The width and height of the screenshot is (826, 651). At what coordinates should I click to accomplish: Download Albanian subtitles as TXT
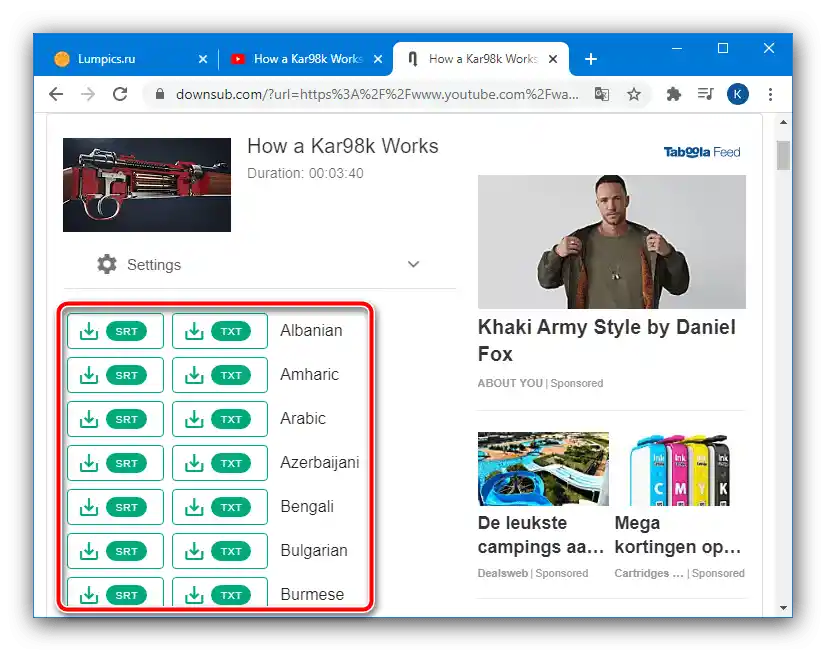pyautogui.click(x=220, y=331)
